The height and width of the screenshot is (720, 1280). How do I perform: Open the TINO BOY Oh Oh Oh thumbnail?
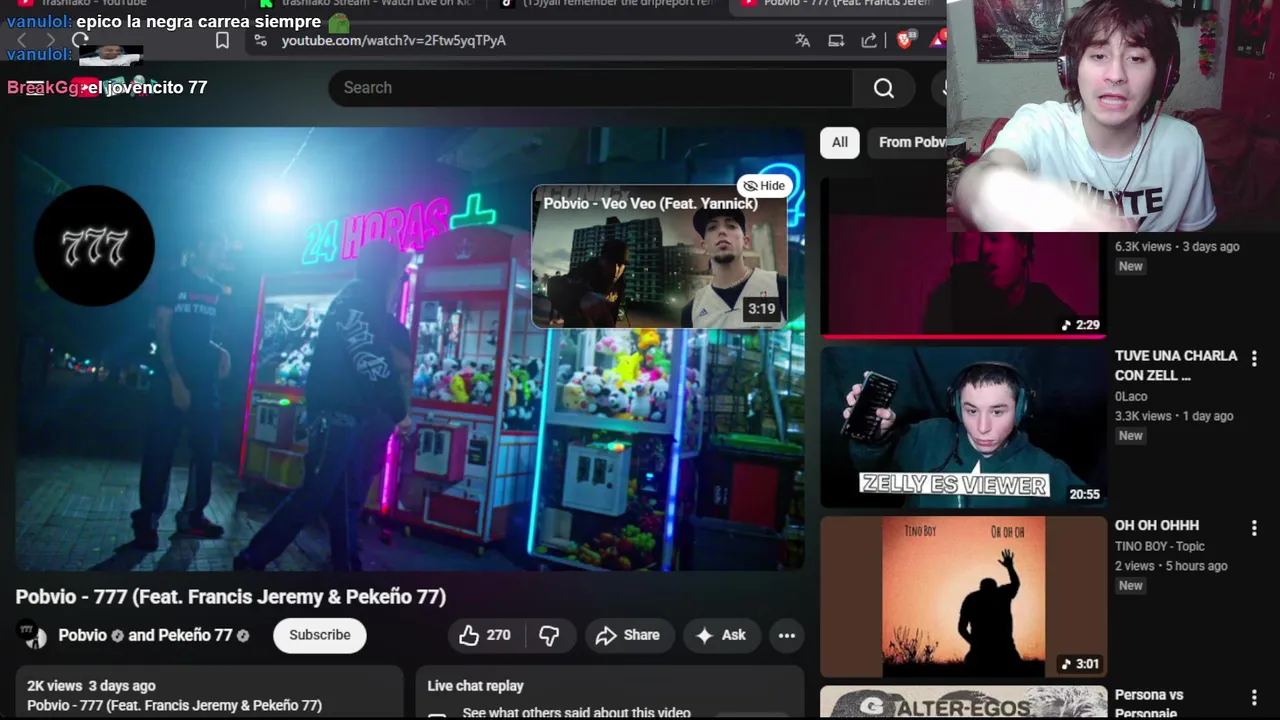963,597
